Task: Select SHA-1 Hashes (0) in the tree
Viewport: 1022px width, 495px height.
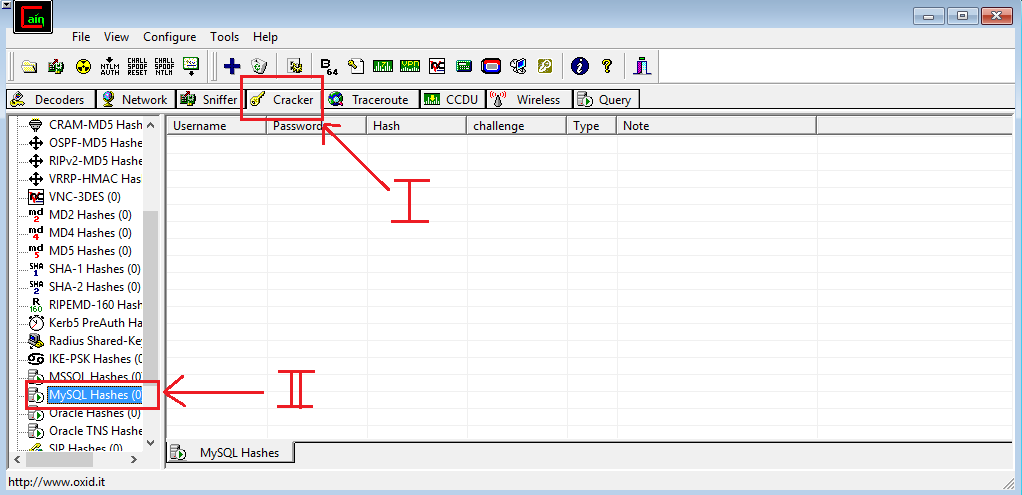Action: (95, 269)
